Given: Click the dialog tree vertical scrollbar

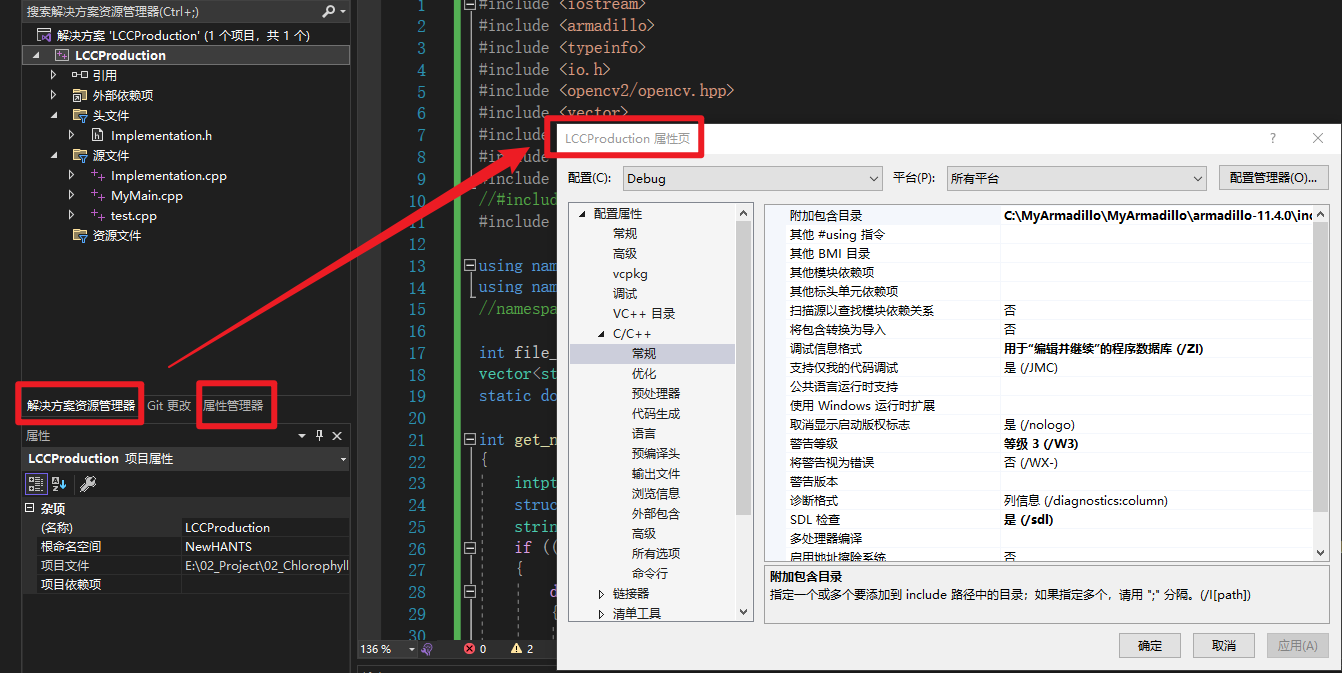Looking at the screenshot, I should [744, 414].
